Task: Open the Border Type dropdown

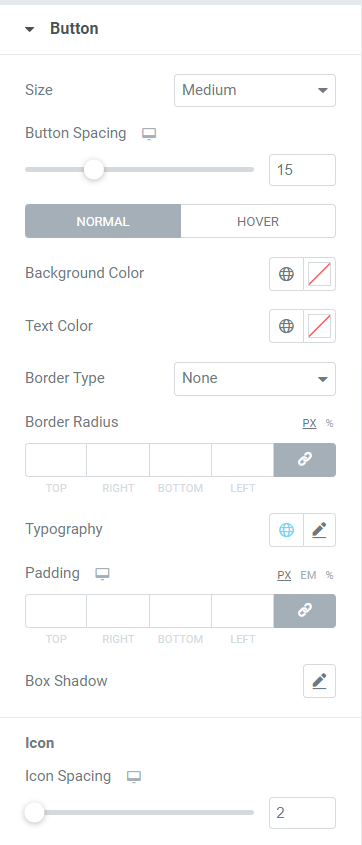Action: pyautogui.click(x=255, y=379)
